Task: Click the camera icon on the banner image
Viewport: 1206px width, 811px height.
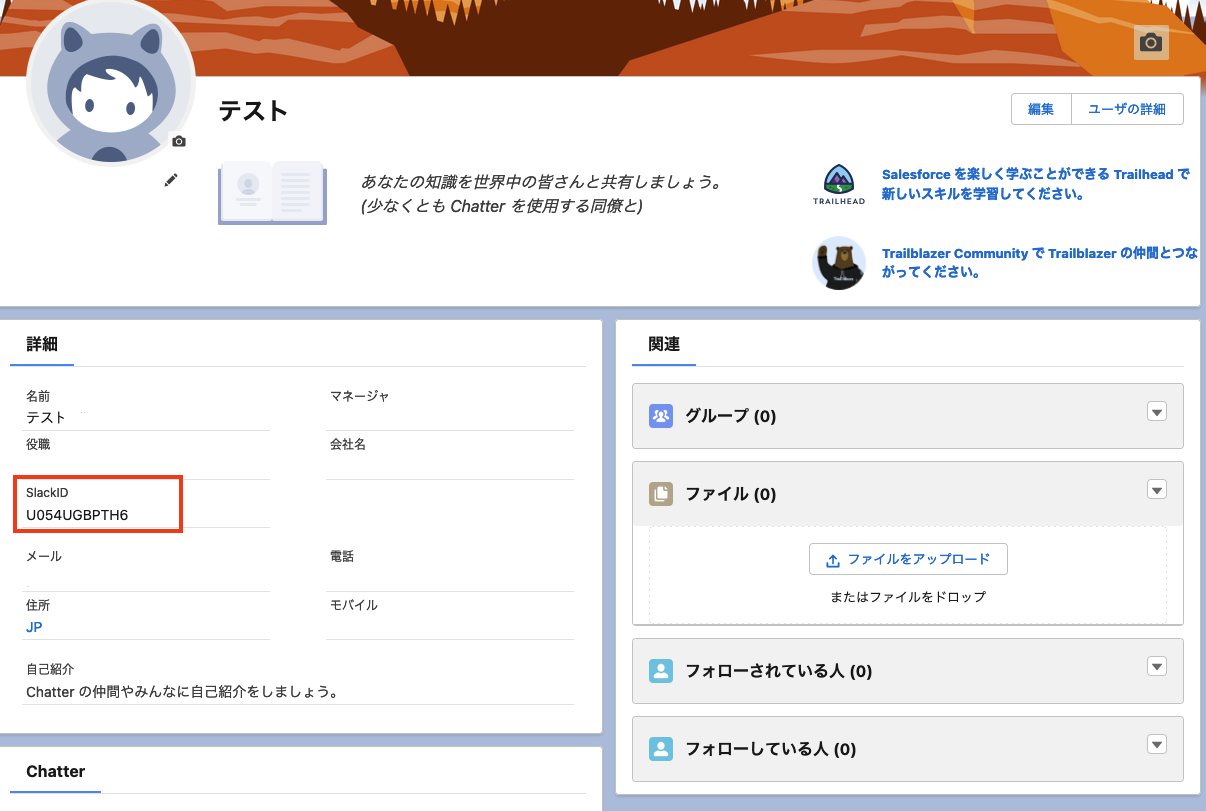Action: point(1150,43)
